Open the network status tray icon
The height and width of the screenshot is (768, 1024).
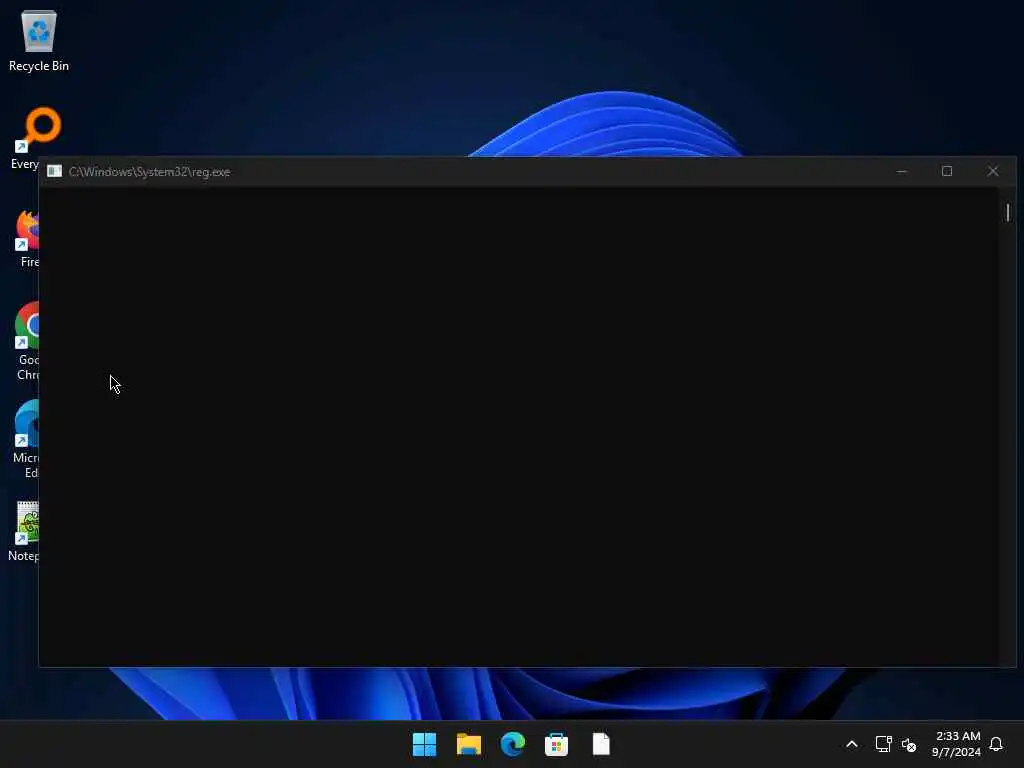point(884,744)
